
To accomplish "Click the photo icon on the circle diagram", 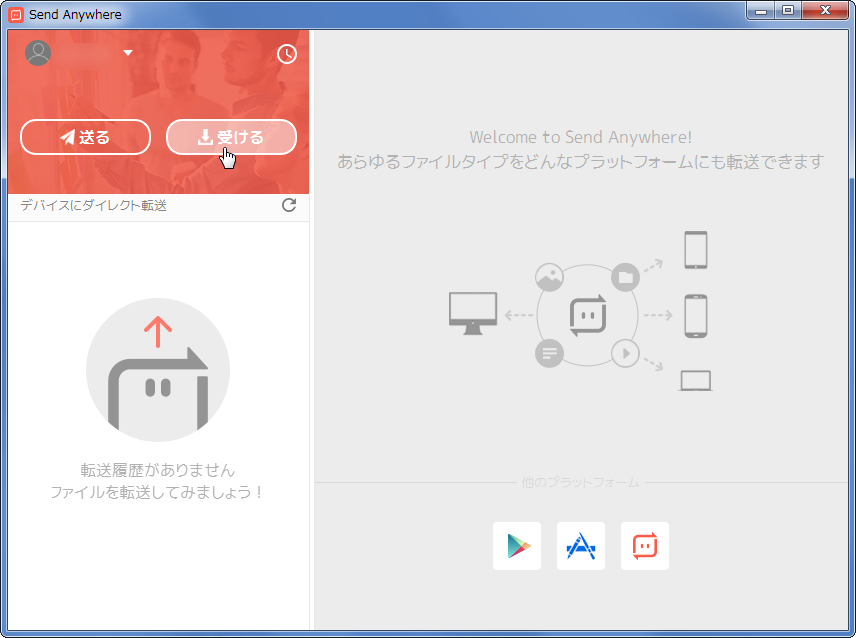I will tap(550, 278).
